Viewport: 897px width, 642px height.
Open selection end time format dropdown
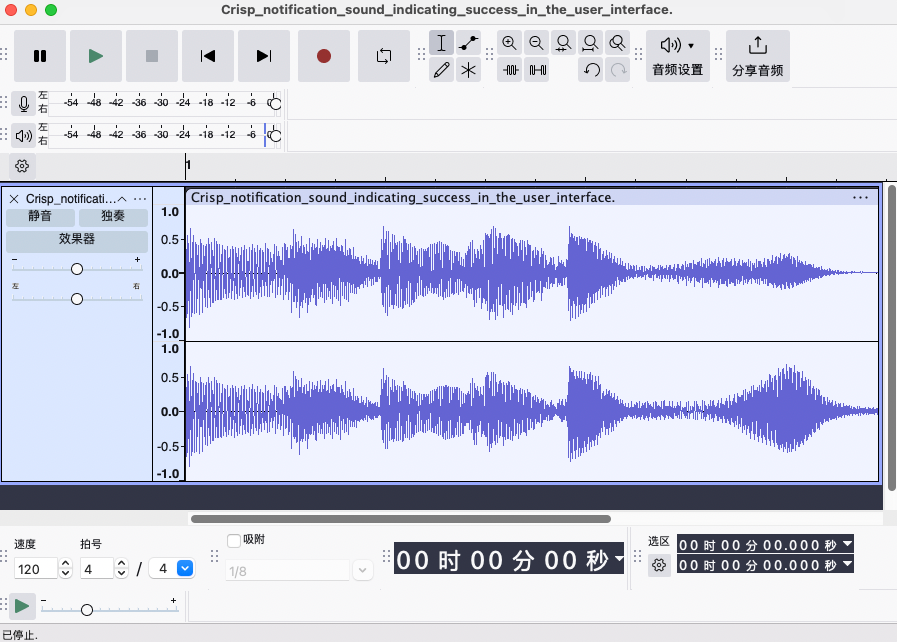click(x=847, y=564)
